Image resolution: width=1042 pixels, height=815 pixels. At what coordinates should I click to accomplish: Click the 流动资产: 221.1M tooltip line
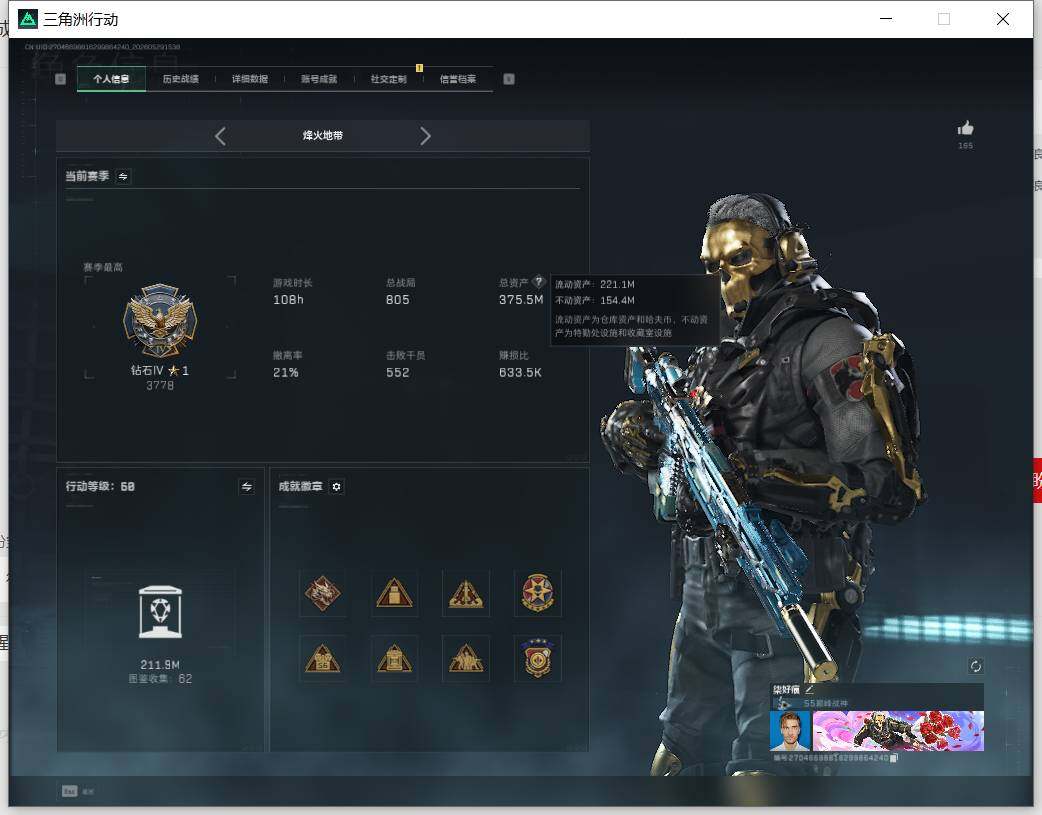(x=595, y=284)
